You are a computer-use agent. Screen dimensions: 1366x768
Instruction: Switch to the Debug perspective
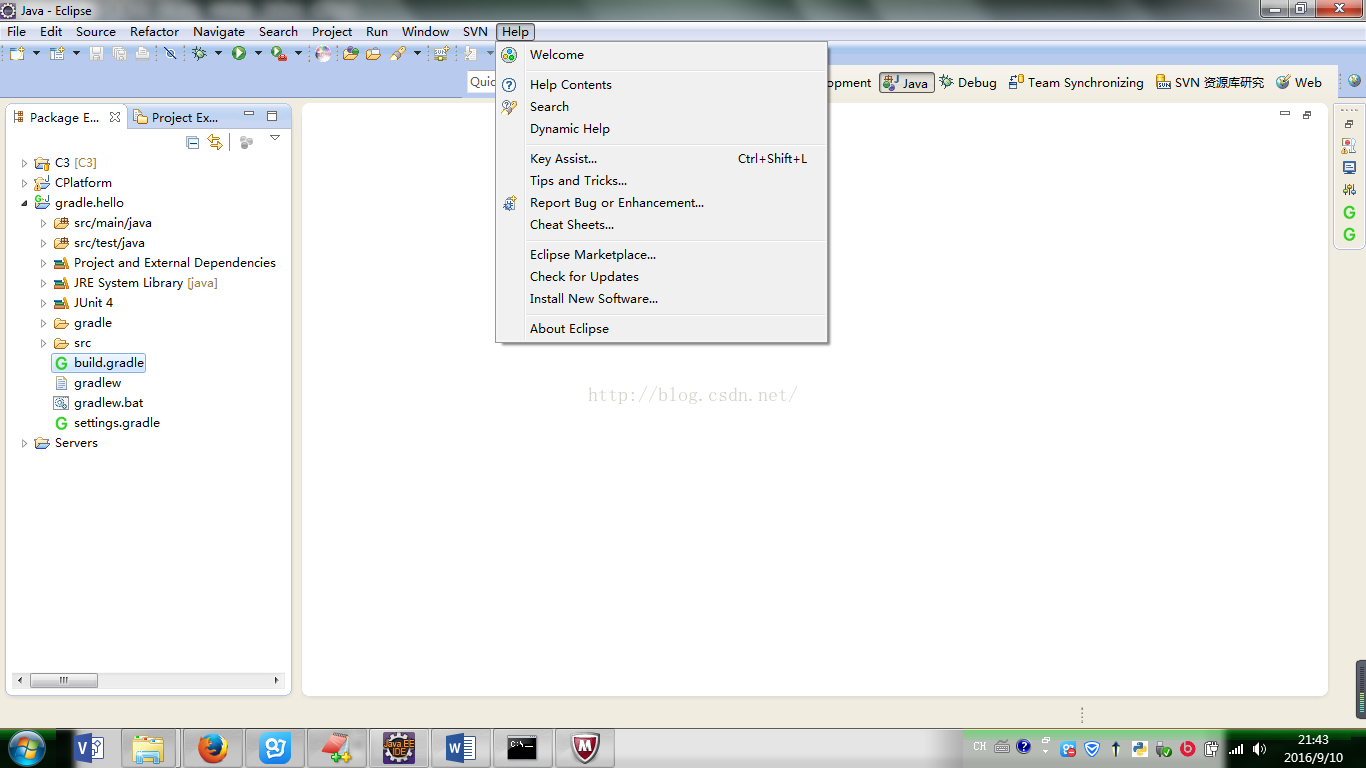(x=968, y=83)
